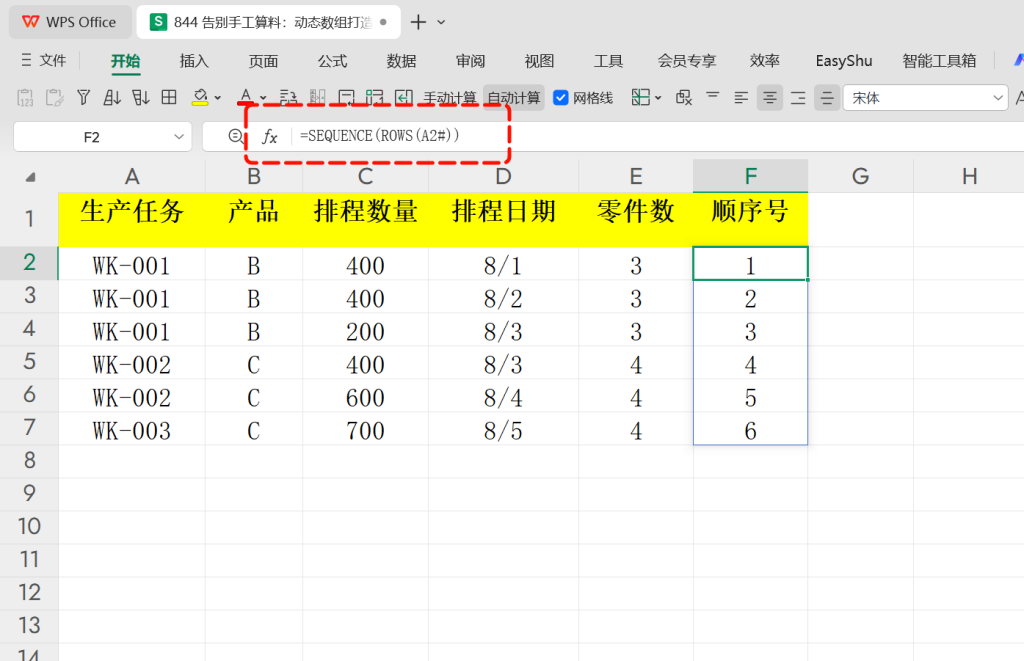The width and height of the screenshot is (1024, 661).
Task: Toggle center horizontal alignment
Action: point(770,98)
